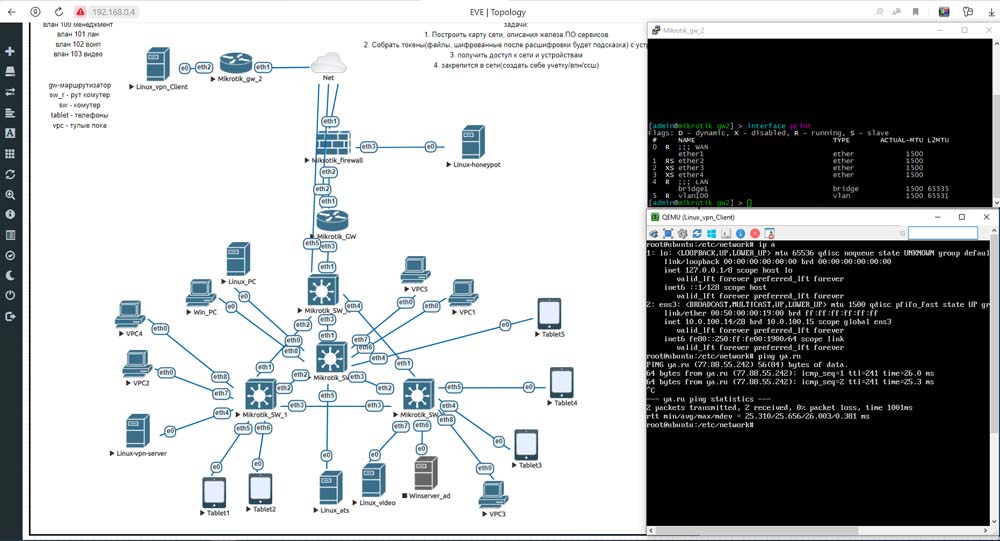Toggle night mode moon icon in sidebar
This screenshot has height=541, width=1000.
point(10,275)
